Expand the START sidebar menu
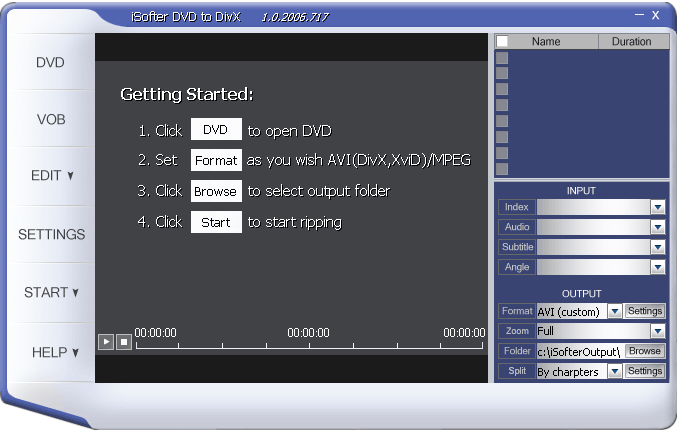Image resolution: width=679 pixels, height=430 pixels. pyautogui.click(x=51, y=292)
